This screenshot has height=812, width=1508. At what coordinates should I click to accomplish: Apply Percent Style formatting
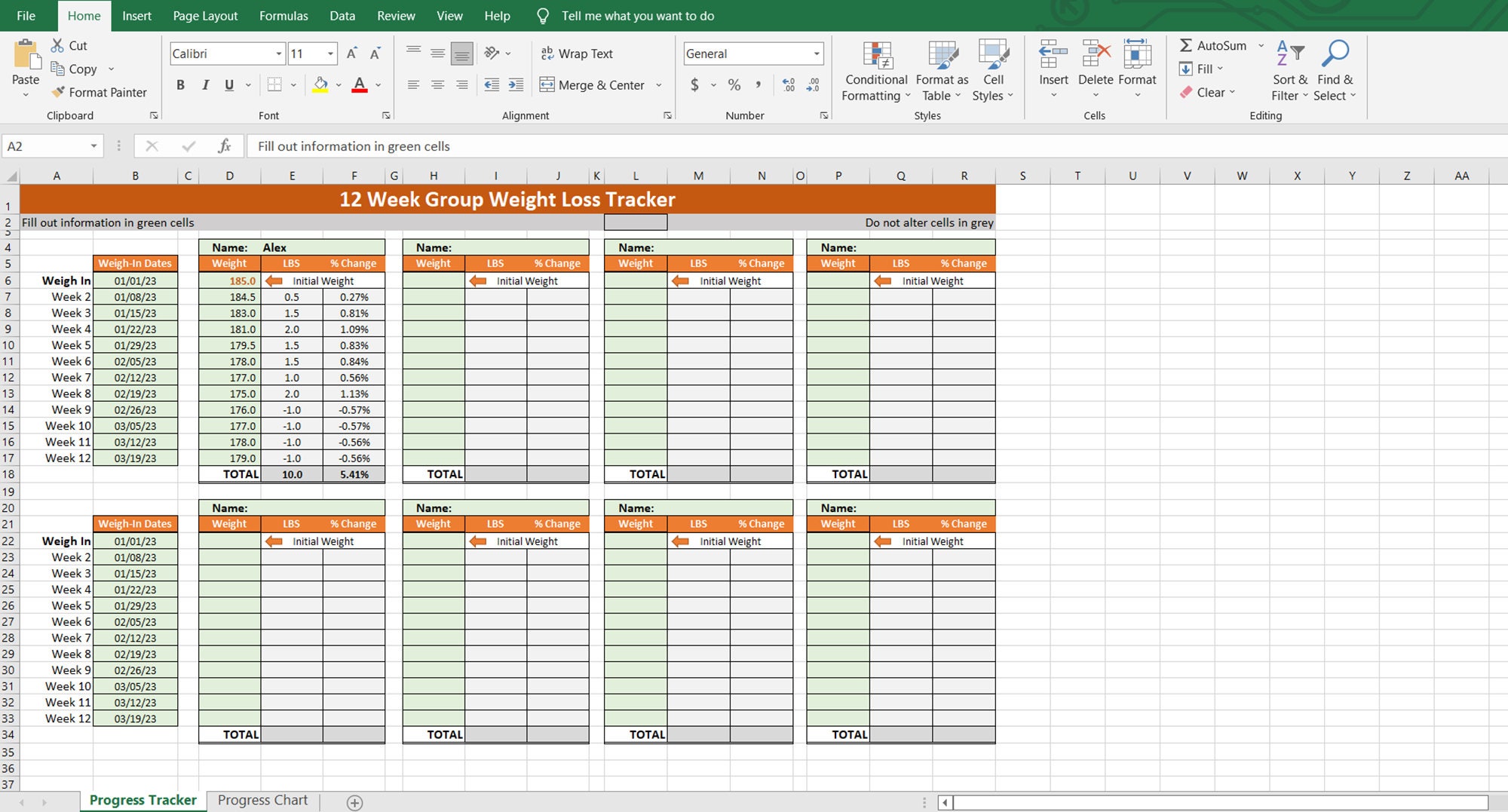734,84
